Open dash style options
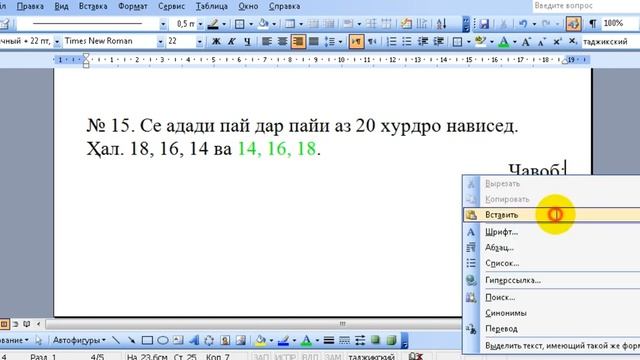Image resolution: width=640 pixels, height=360 pixels. pos(344,340)
